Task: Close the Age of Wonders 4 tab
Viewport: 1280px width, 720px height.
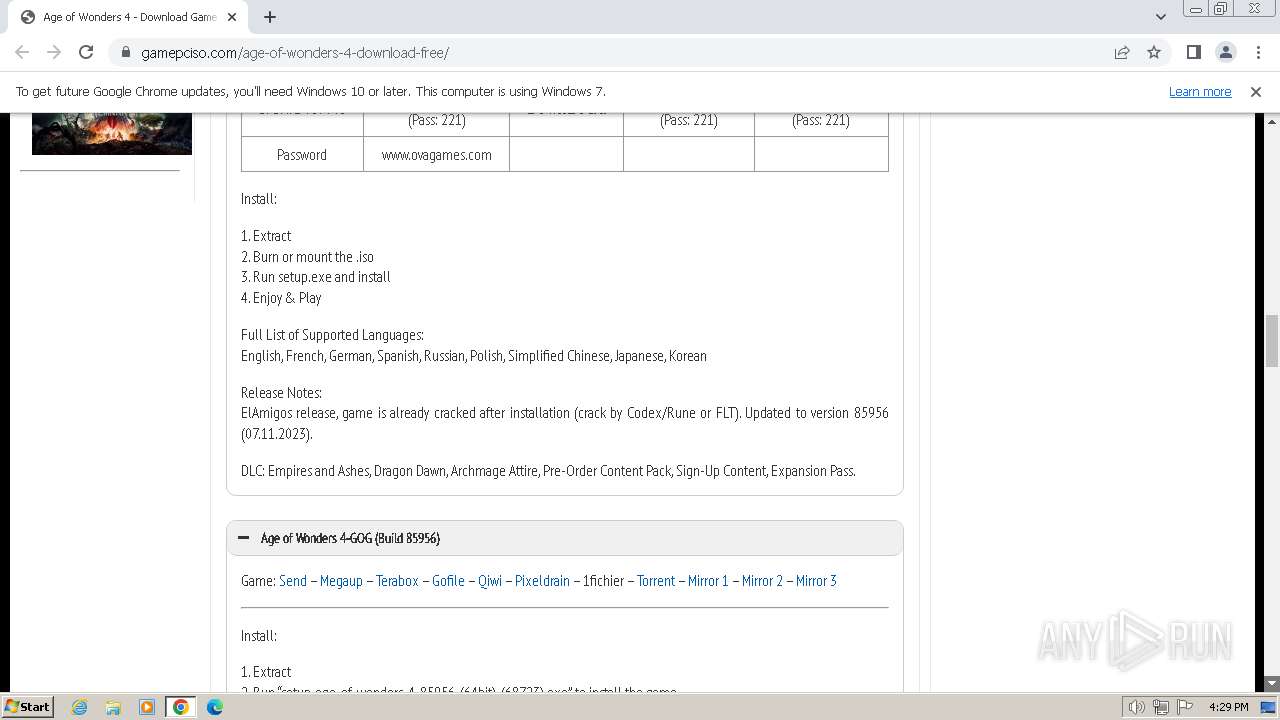Action: [x=232, y=17]
